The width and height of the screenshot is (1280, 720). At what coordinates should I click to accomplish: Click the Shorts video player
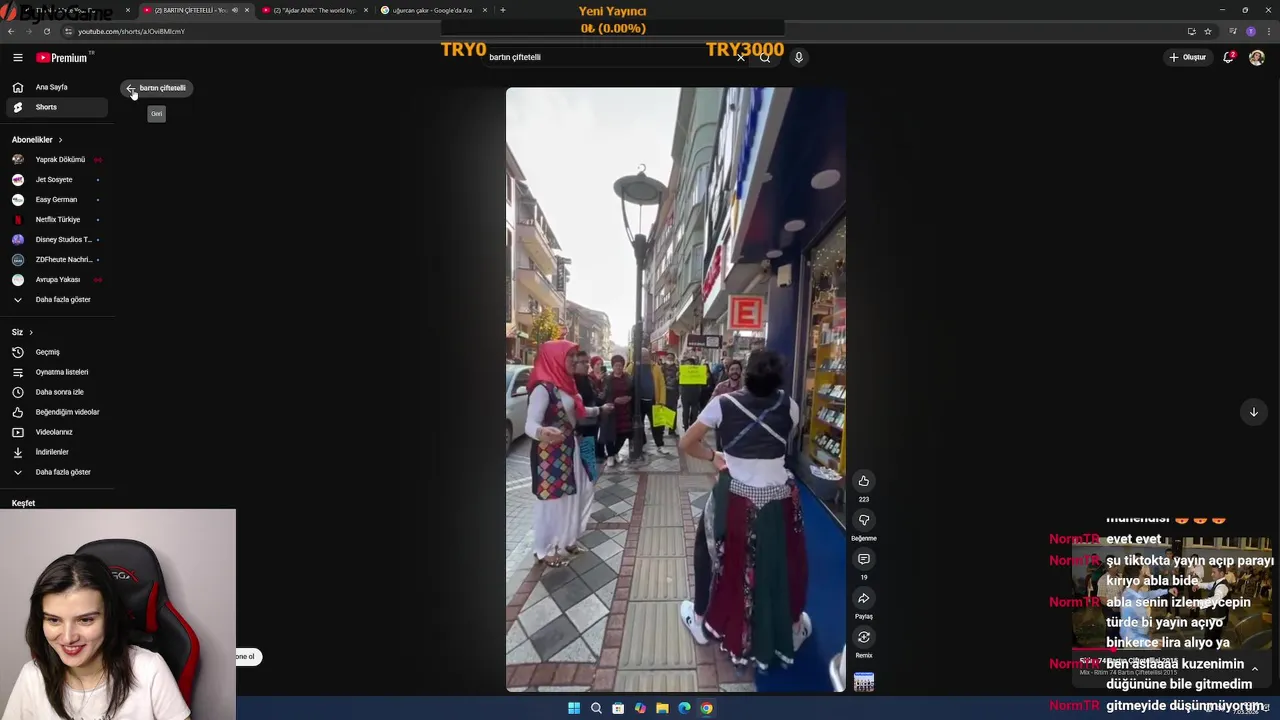(675, 390)
